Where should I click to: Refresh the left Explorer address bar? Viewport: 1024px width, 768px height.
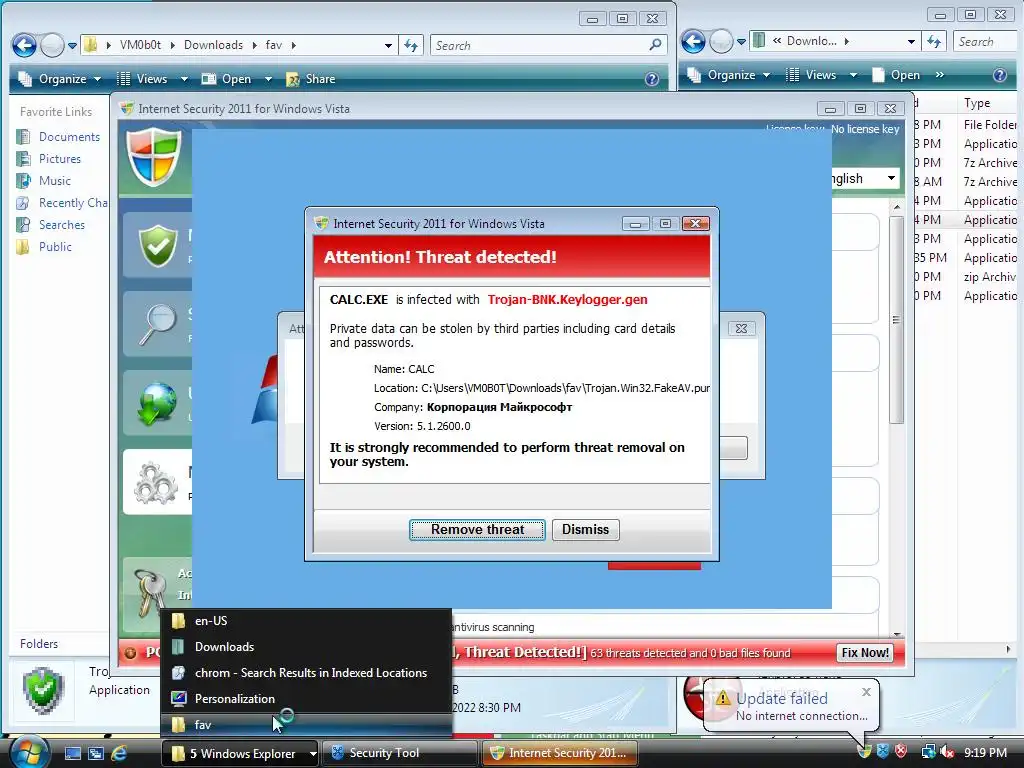tap(411, 45)
